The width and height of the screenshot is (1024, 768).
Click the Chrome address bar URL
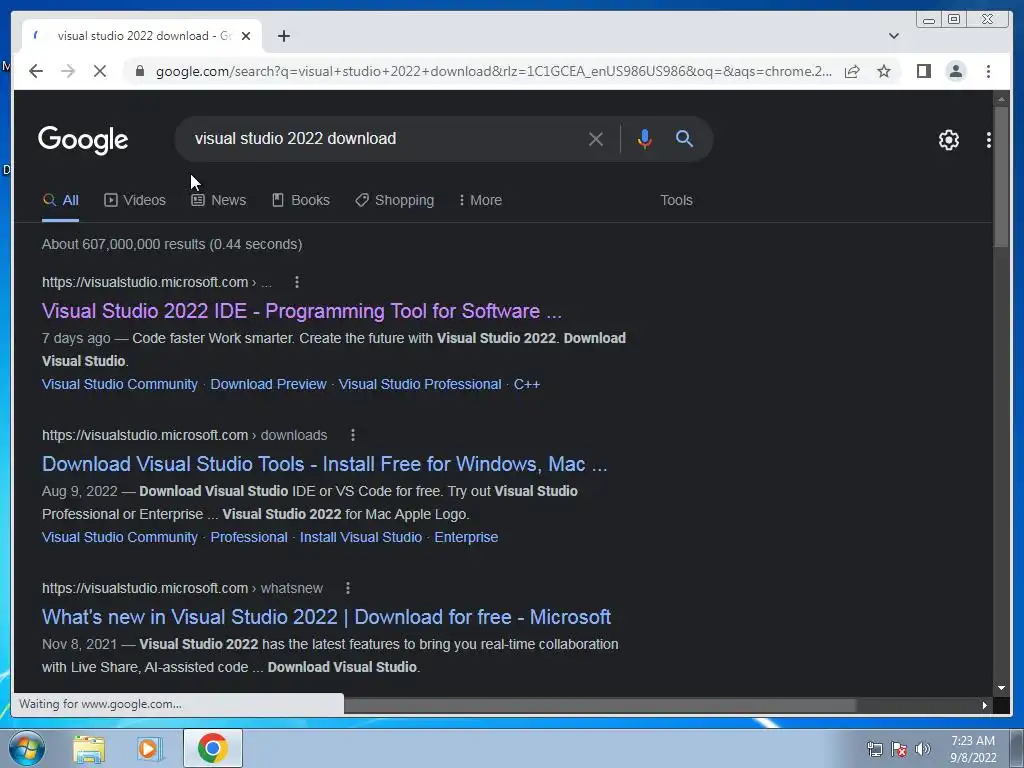pyautogui.click(x=493, y=71)
